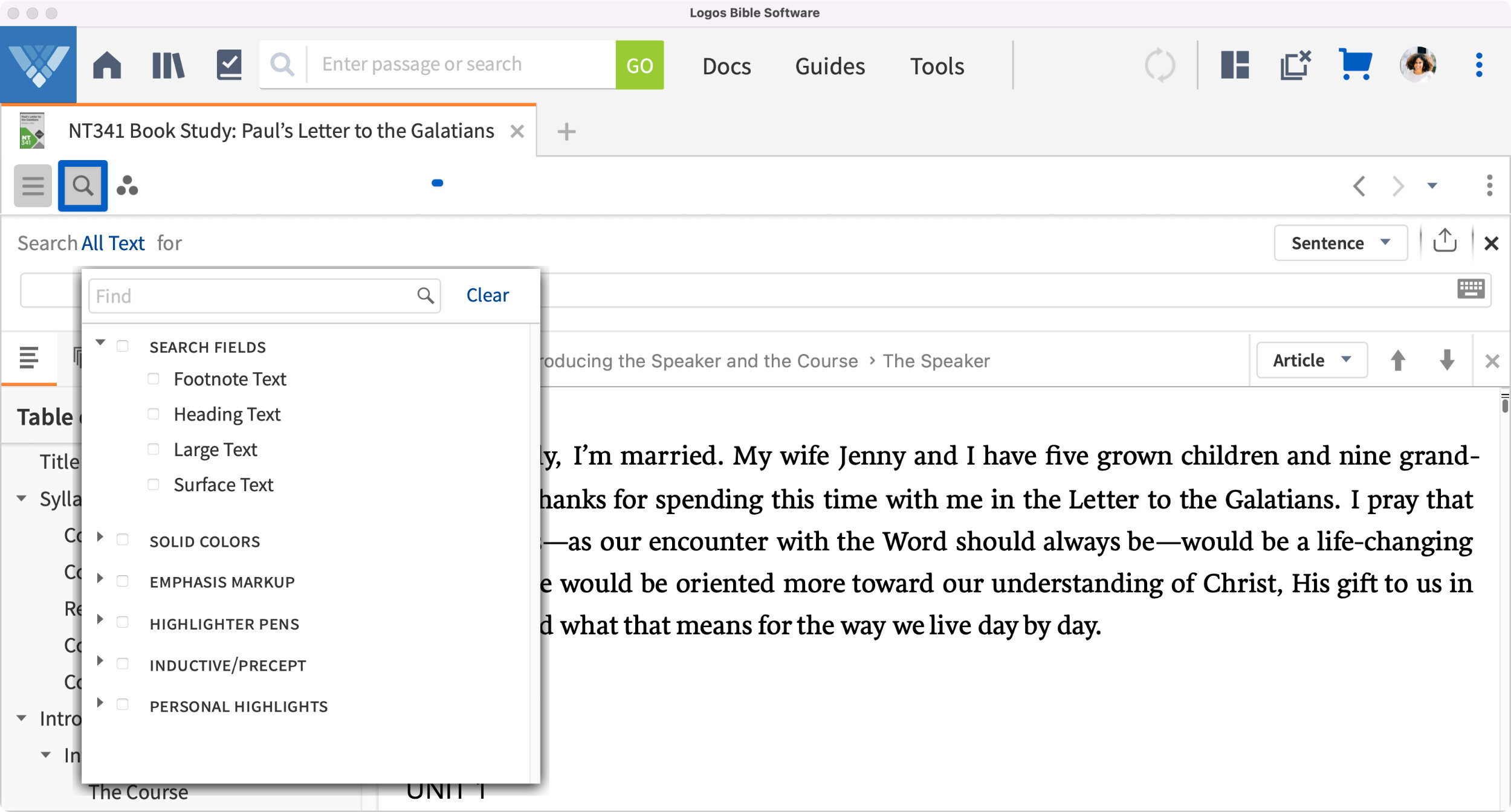Close the inline search bar
The width and height of the screenshot is (1511, 812).
pyautogui.click(x=1491, y=243)
